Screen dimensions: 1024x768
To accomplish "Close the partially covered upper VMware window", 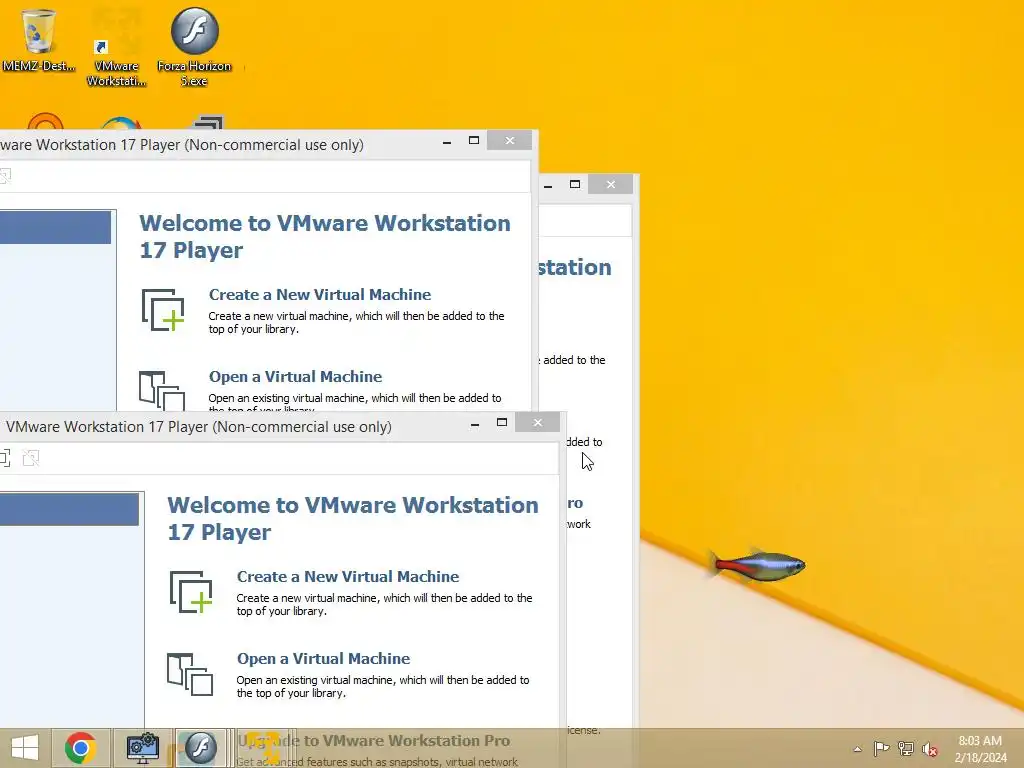I will [509, 140].
